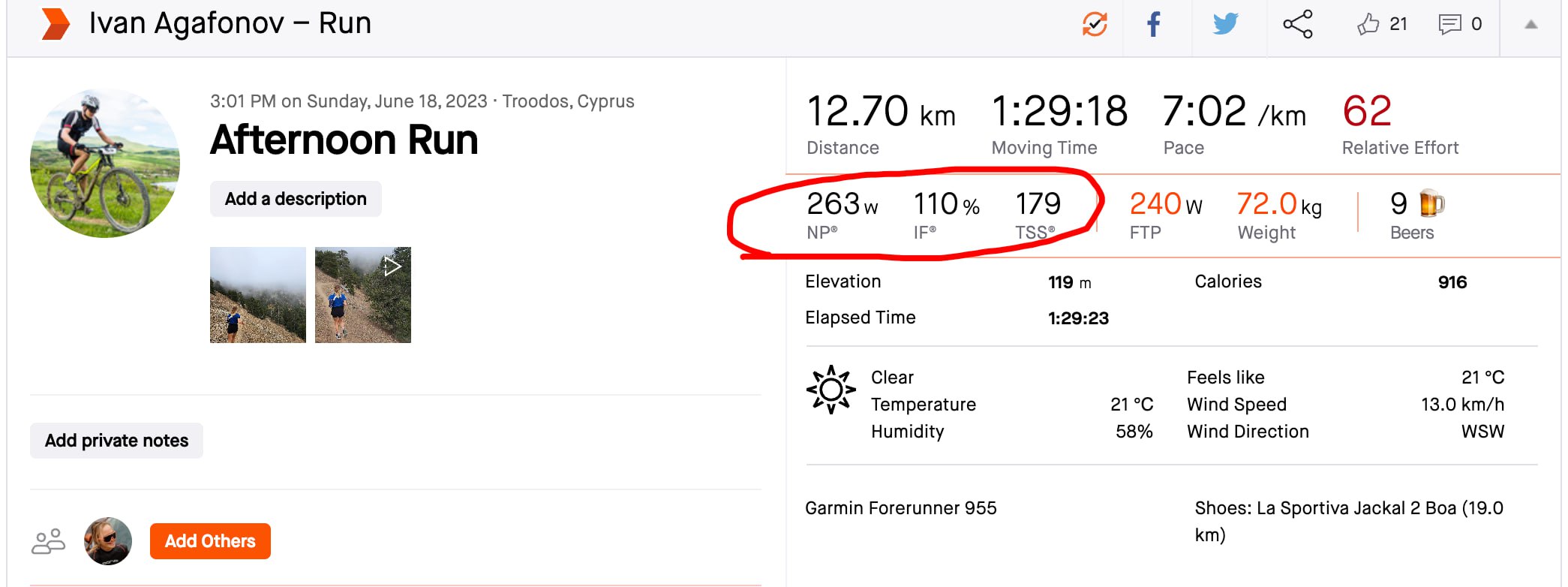This screenshot has height=587, width=1568.
Task: Collapse header with the up arrow
Action: pos(1531,25)
